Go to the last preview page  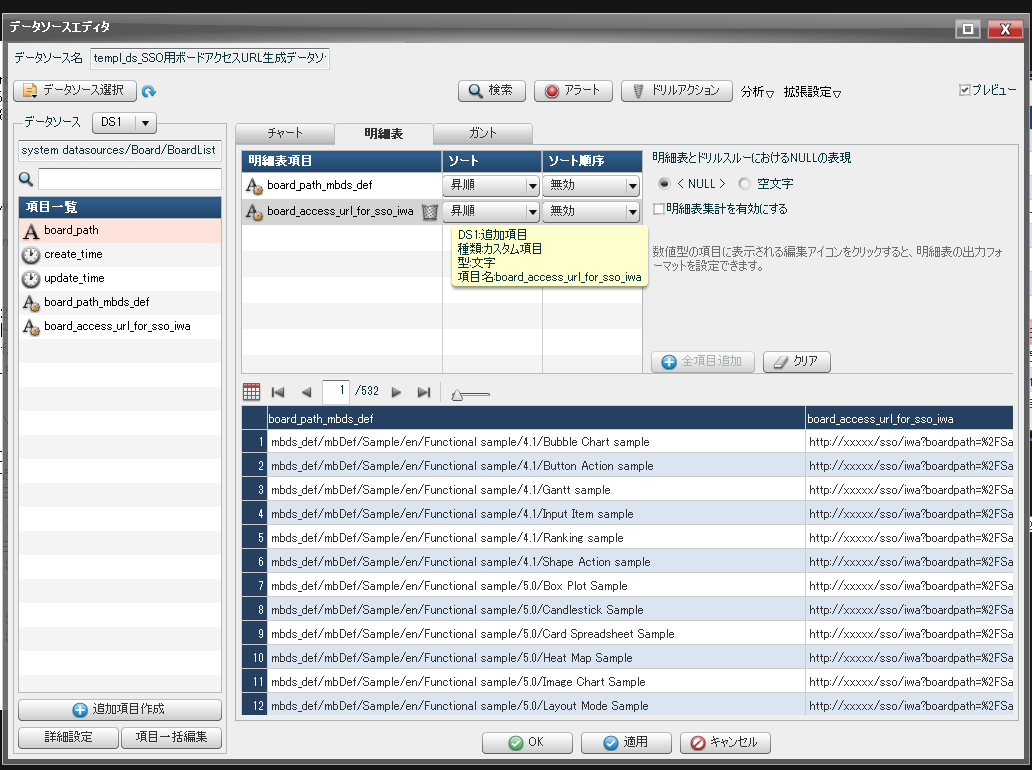point(424,392)
